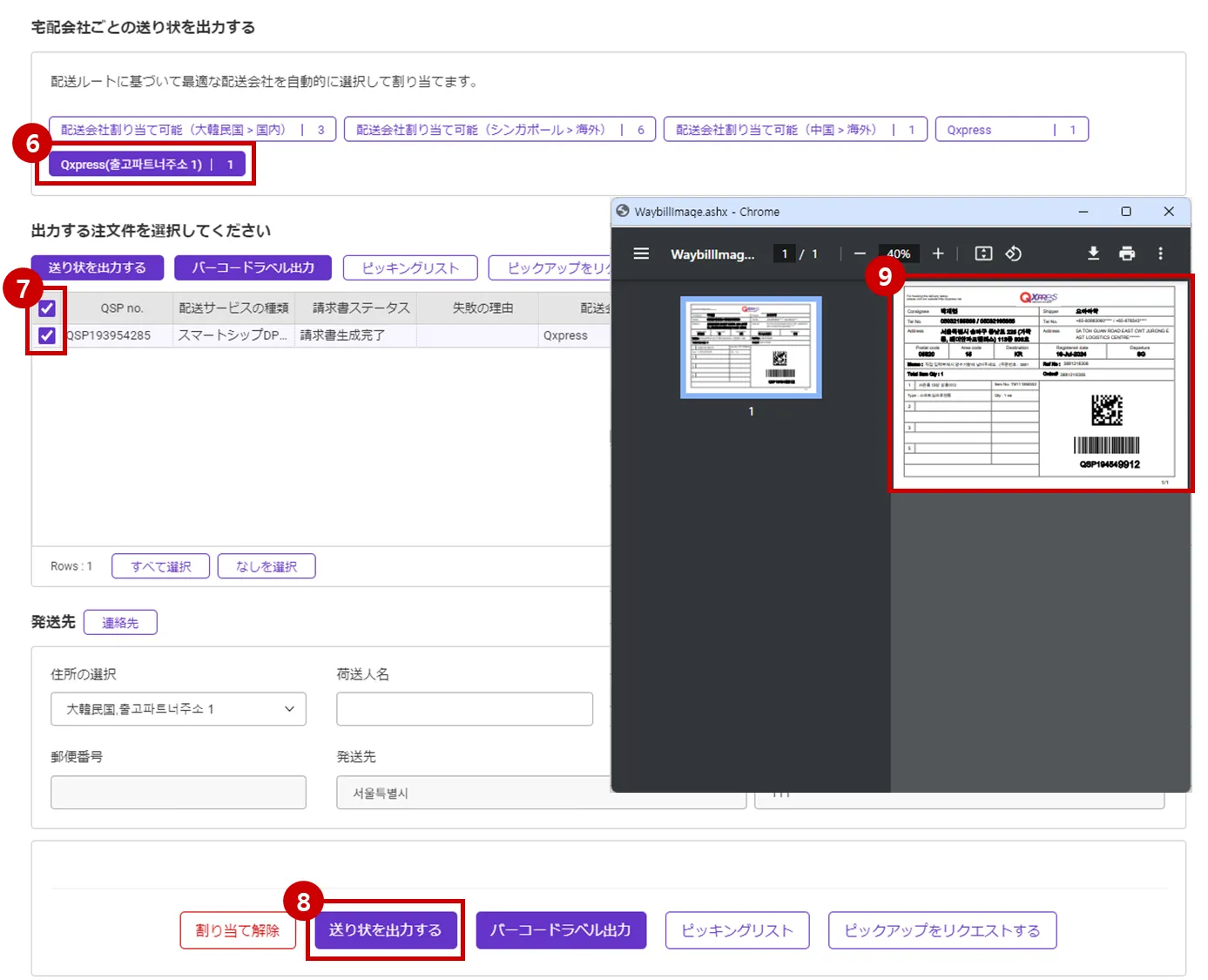Viewport: 1208px width, 980px height.
Task: Select the シンガポール > 海外 carrier tab
Action: [500, 130]
